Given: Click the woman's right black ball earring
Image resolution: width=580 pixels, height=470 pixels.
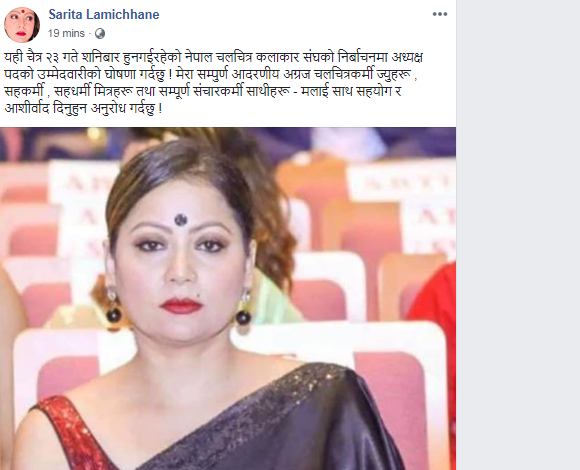Looking at the screenshot, I should [243, 317].
